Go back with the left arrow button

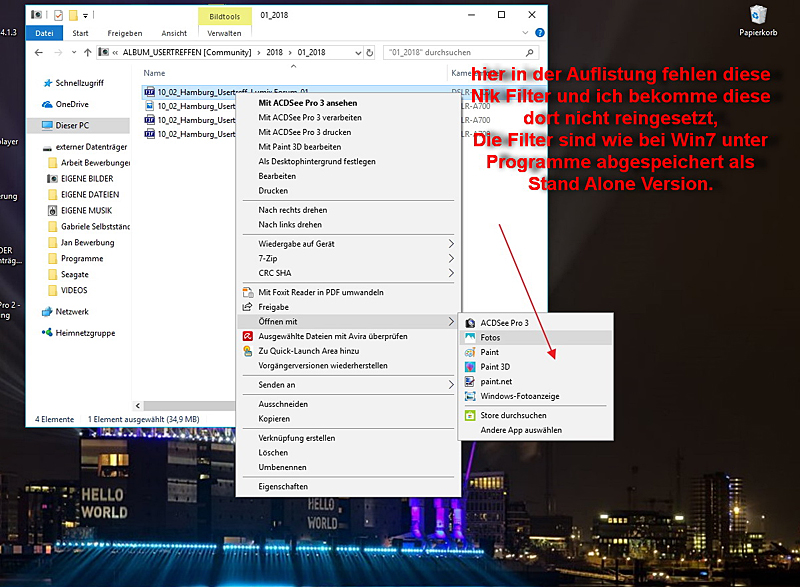click(x=39, y=53)
